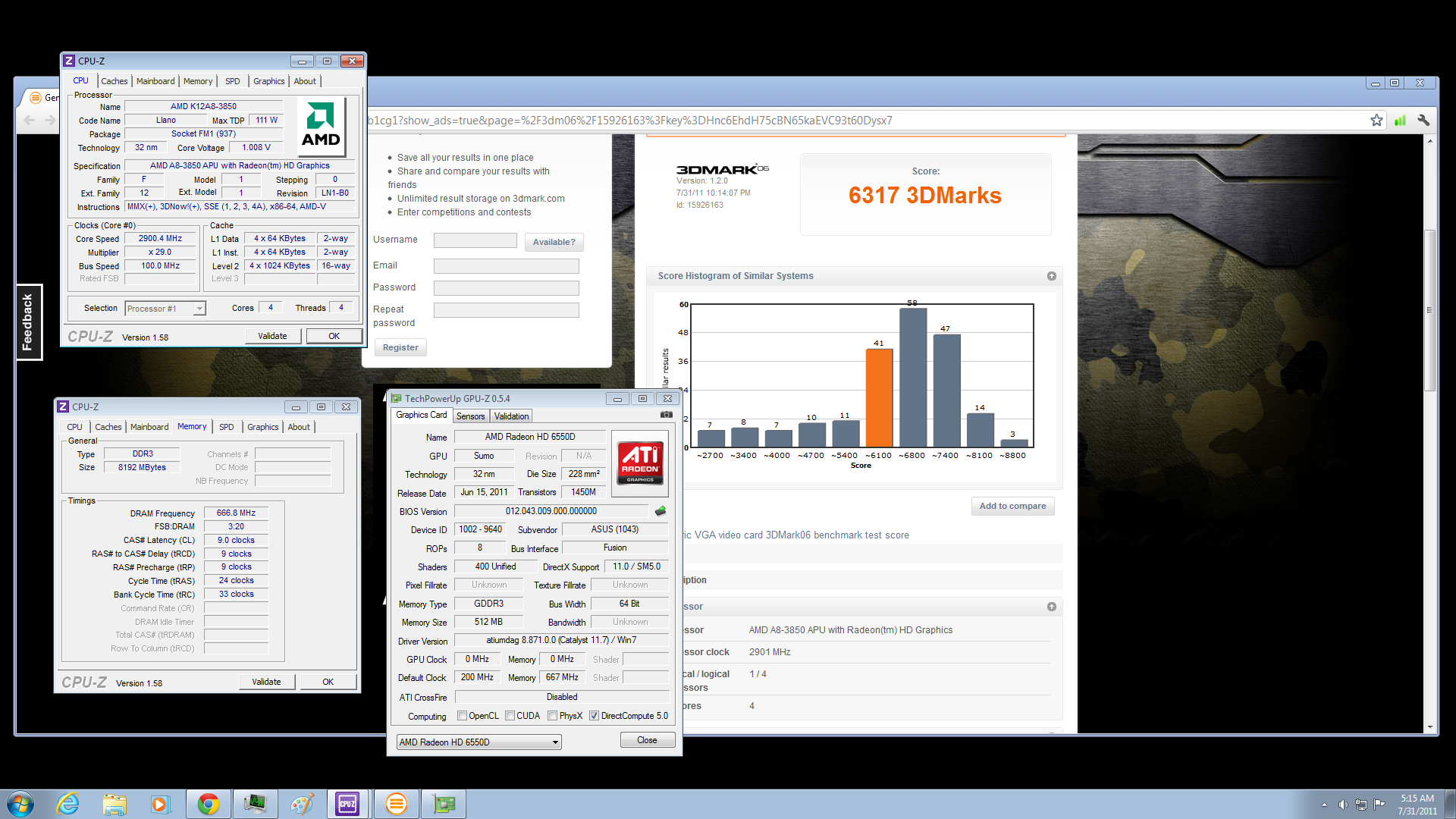Uncheck the DirectCompute 5.0 checkbox
The image size is (1456, 819).
(595, 716)
